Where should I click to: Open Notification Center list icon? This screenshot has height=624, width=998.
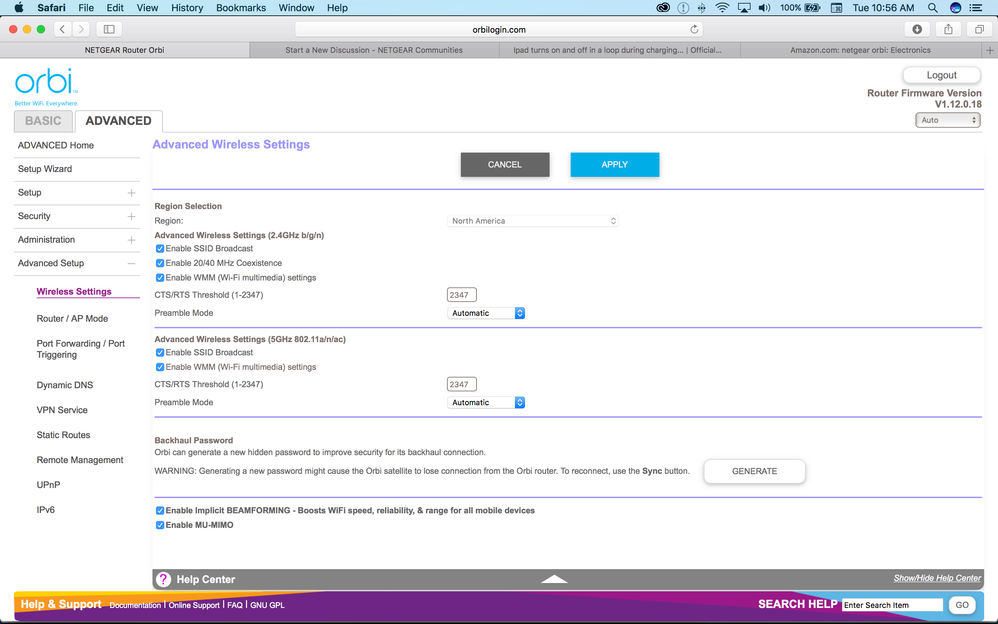(975, 8)
